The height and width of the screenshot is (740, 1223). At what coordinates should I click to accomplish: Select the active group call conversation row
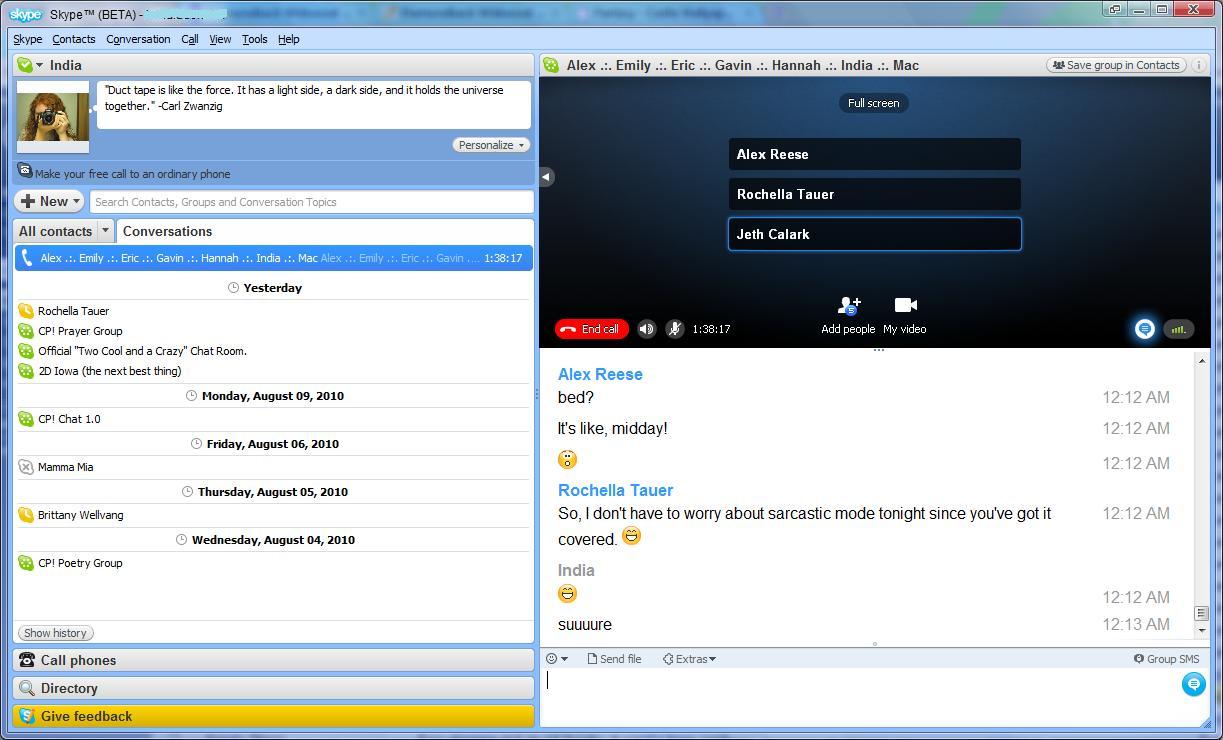click(x=273, y=258)
